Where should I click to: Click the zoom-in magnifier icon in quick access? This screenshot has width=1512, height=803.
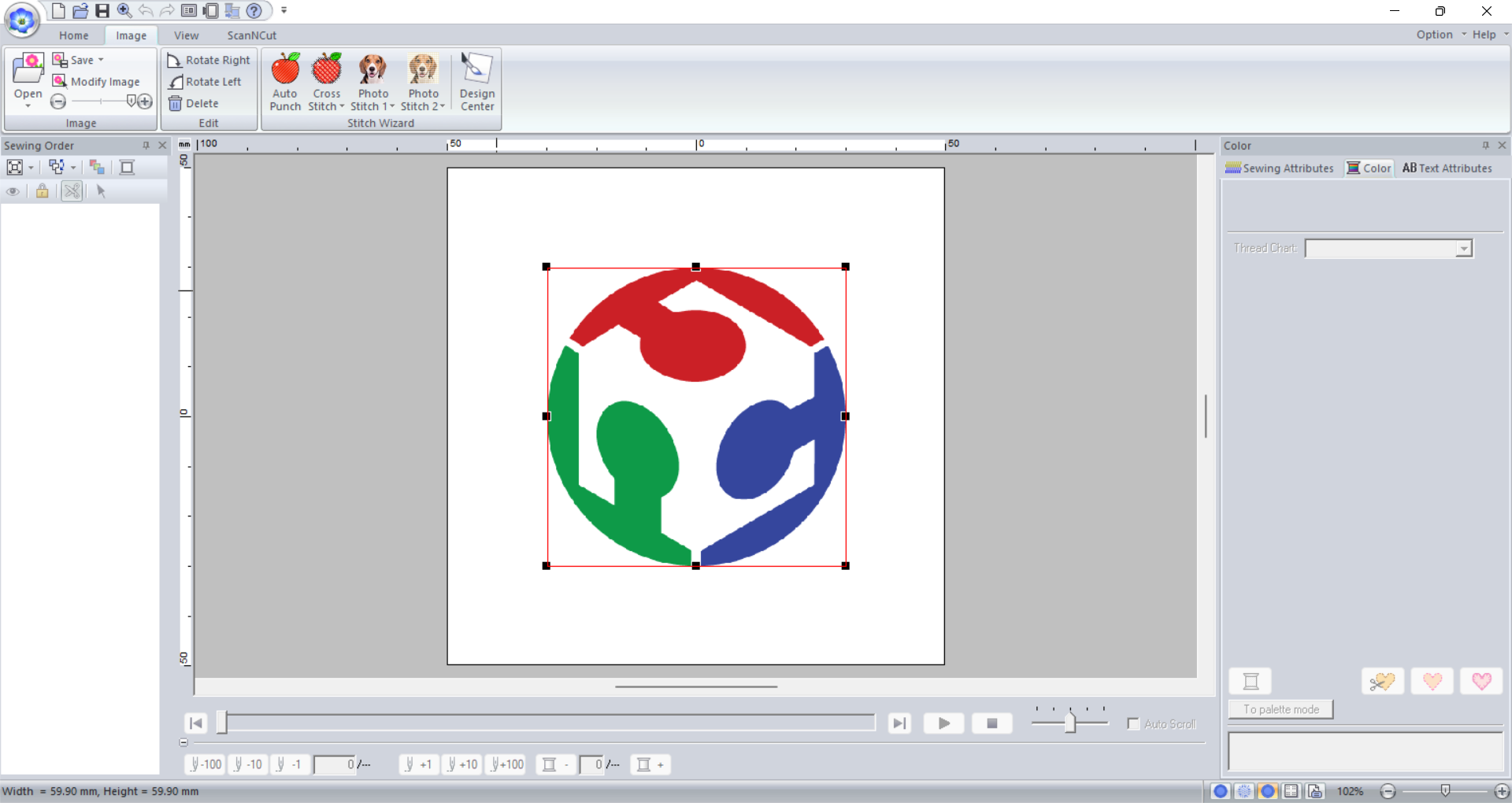[x=124, y=10]
